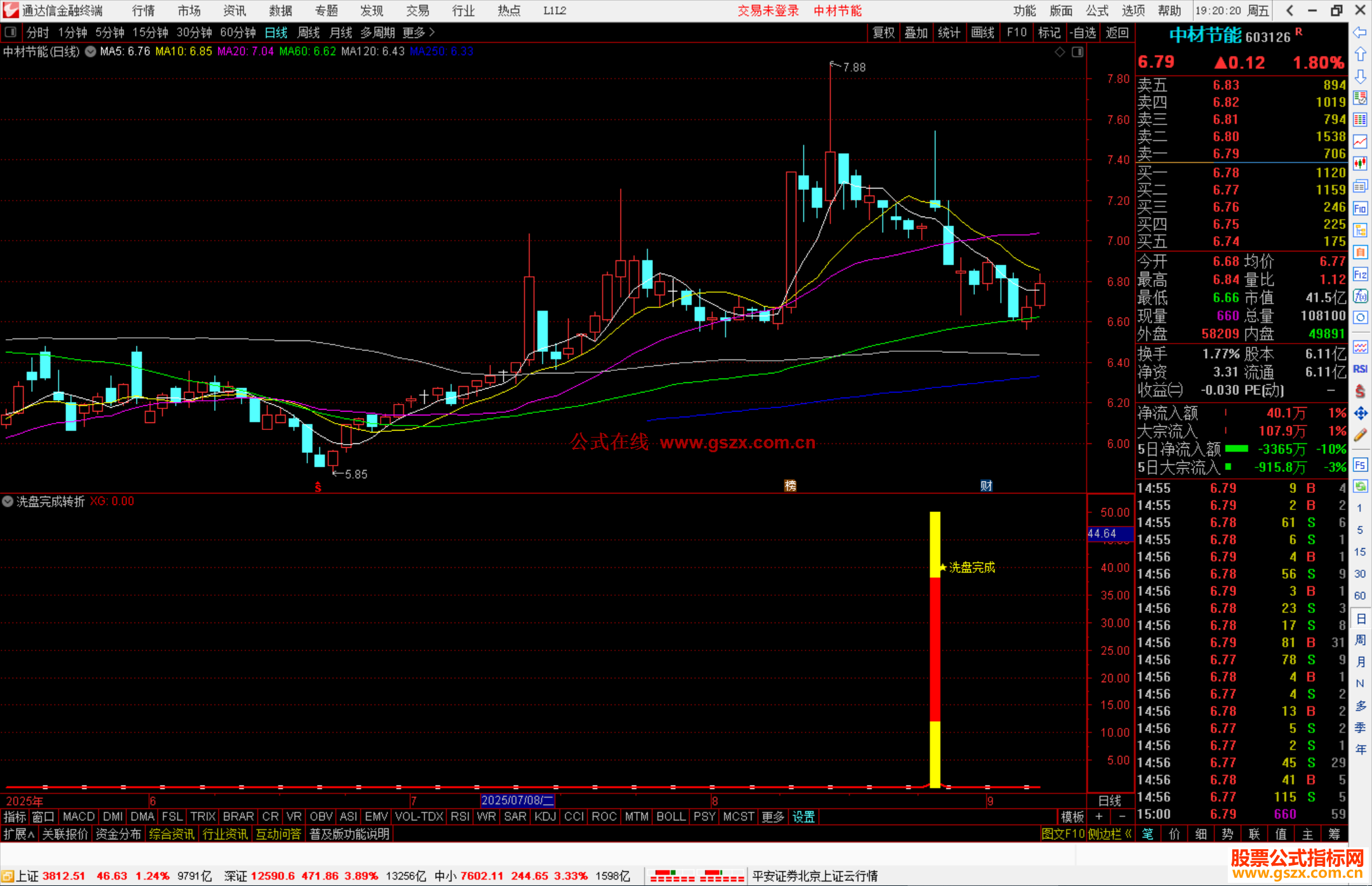Open the candlestick chart icon in sidebar
The height and width of the screenshot is (886, 1372).
(x=1360, y=164)
